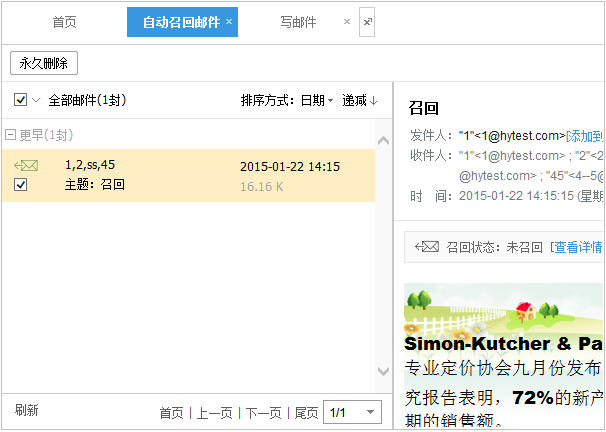This screenshot has height=432, width=606.
Task: Close the 自动召回邮件 tab
Action: click(229, 21)
